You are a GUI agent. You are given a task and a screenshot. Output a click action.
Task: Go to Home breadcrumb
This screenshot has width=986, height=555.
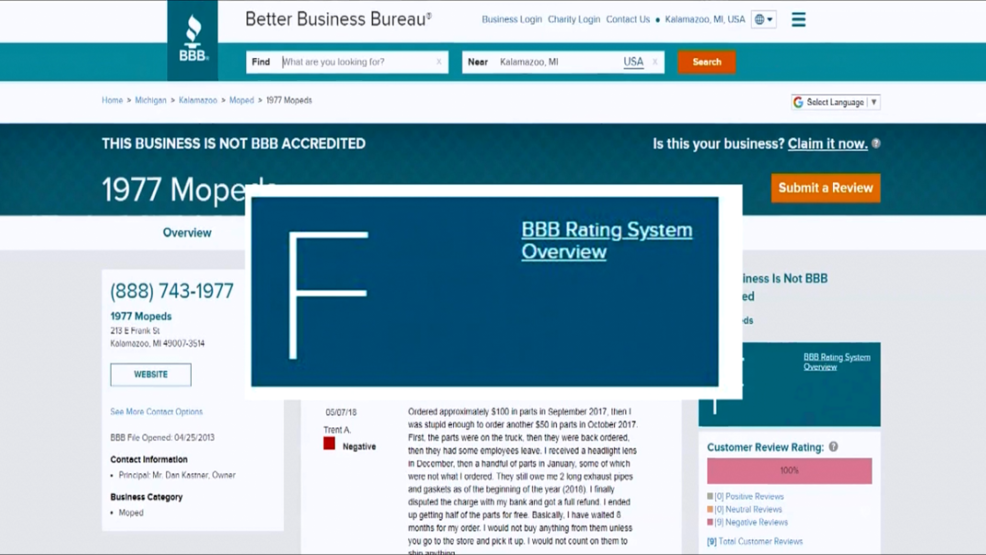coord(113,100)
